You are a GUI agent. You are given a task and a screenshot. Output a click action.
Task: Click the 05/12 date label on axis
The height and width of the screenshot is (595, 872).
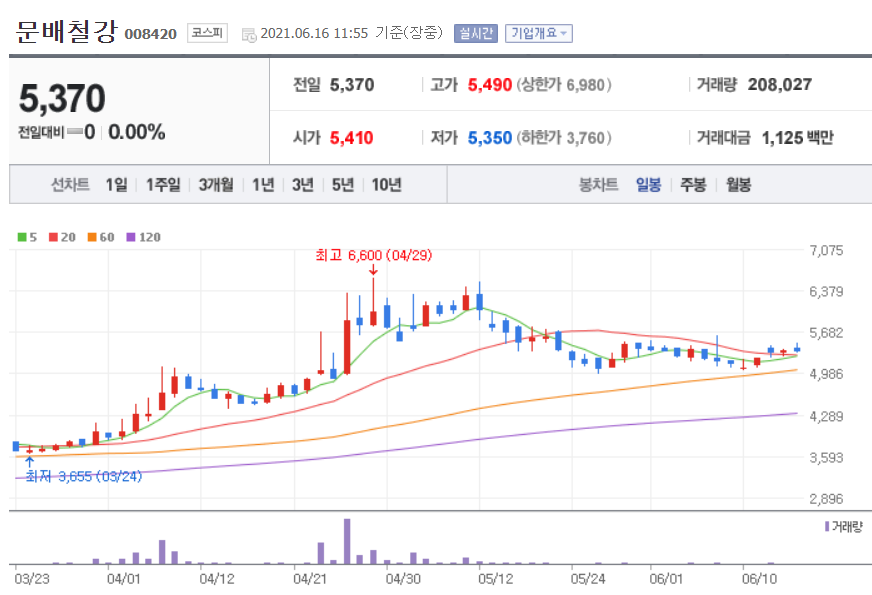496,579
